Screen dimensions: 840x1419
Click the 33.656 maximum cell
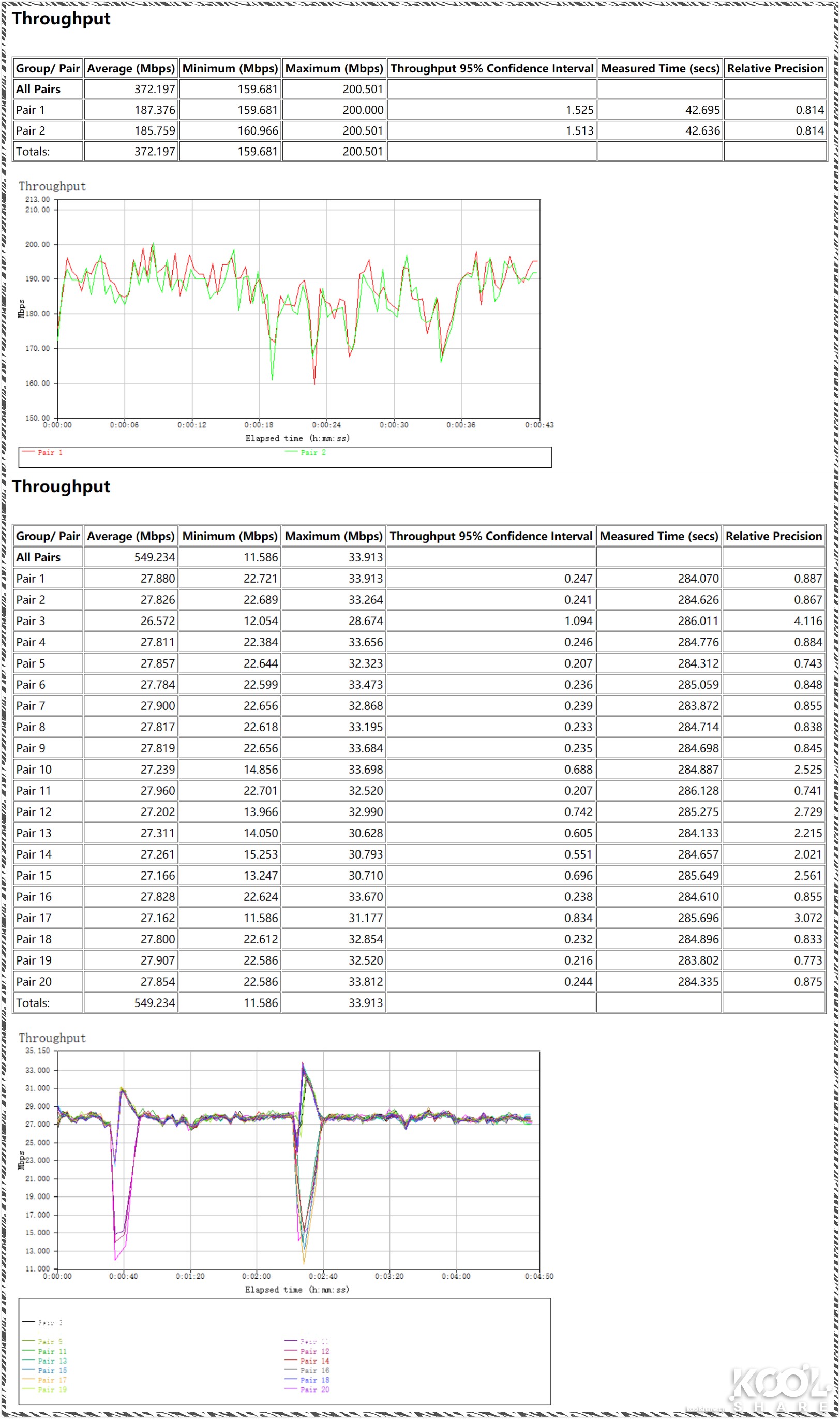point(334,643)
